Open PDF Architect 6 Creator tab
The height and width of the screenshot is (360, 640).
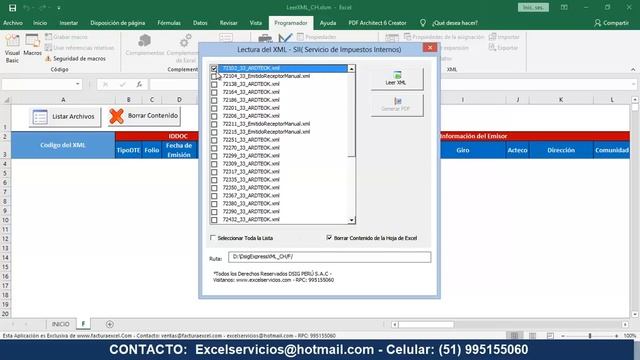(x=377, y=23)
